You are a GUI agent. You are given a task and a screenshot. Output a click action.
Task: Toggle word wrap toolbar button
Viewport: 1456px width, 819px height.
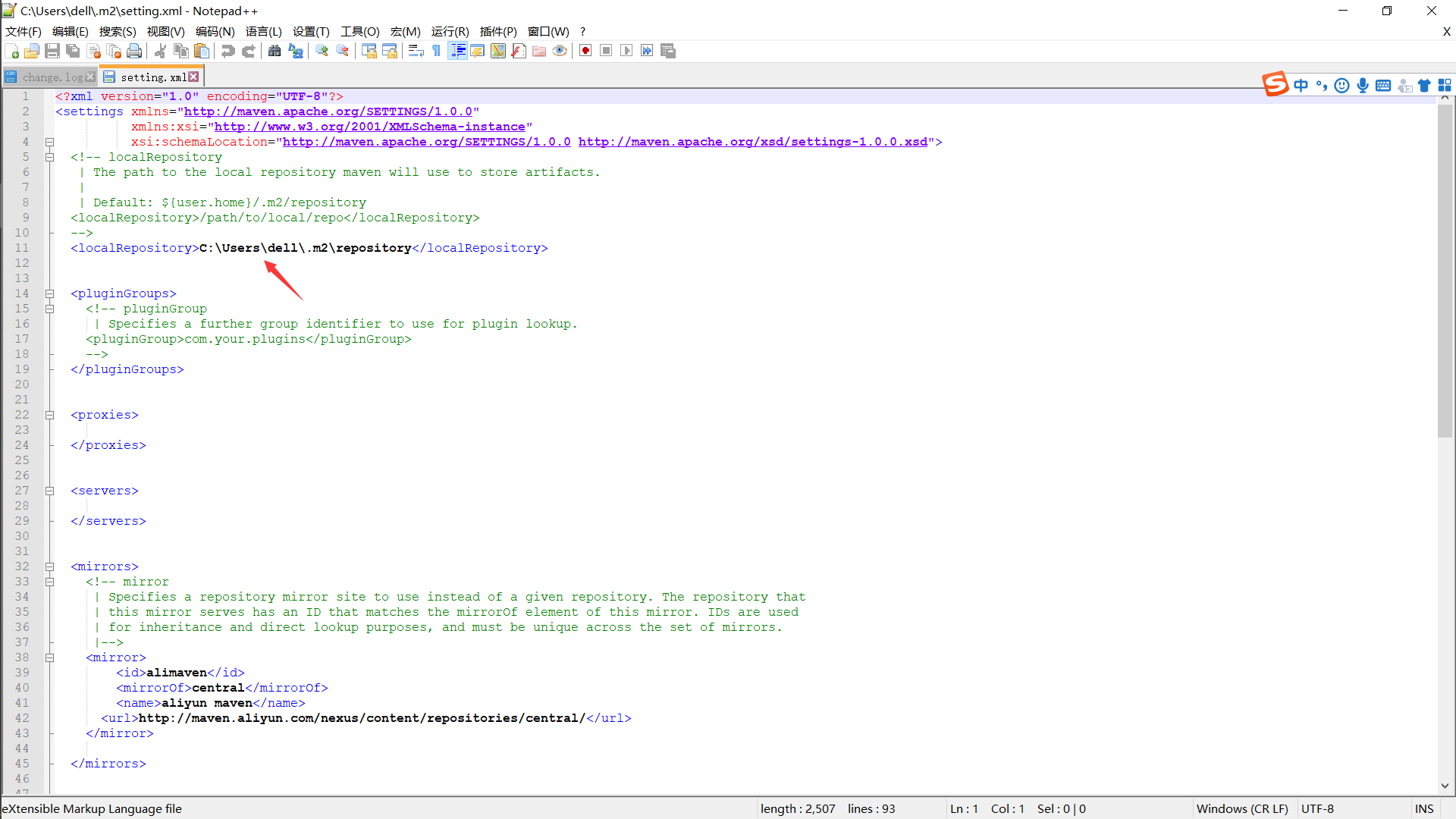click(416, 51)
